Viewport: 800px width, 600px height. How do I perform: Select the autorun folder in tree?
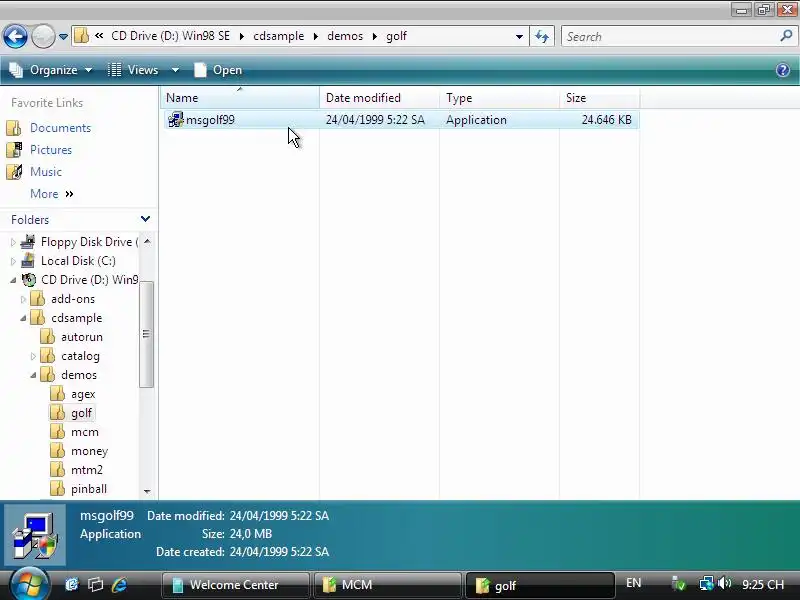(82, 337)
